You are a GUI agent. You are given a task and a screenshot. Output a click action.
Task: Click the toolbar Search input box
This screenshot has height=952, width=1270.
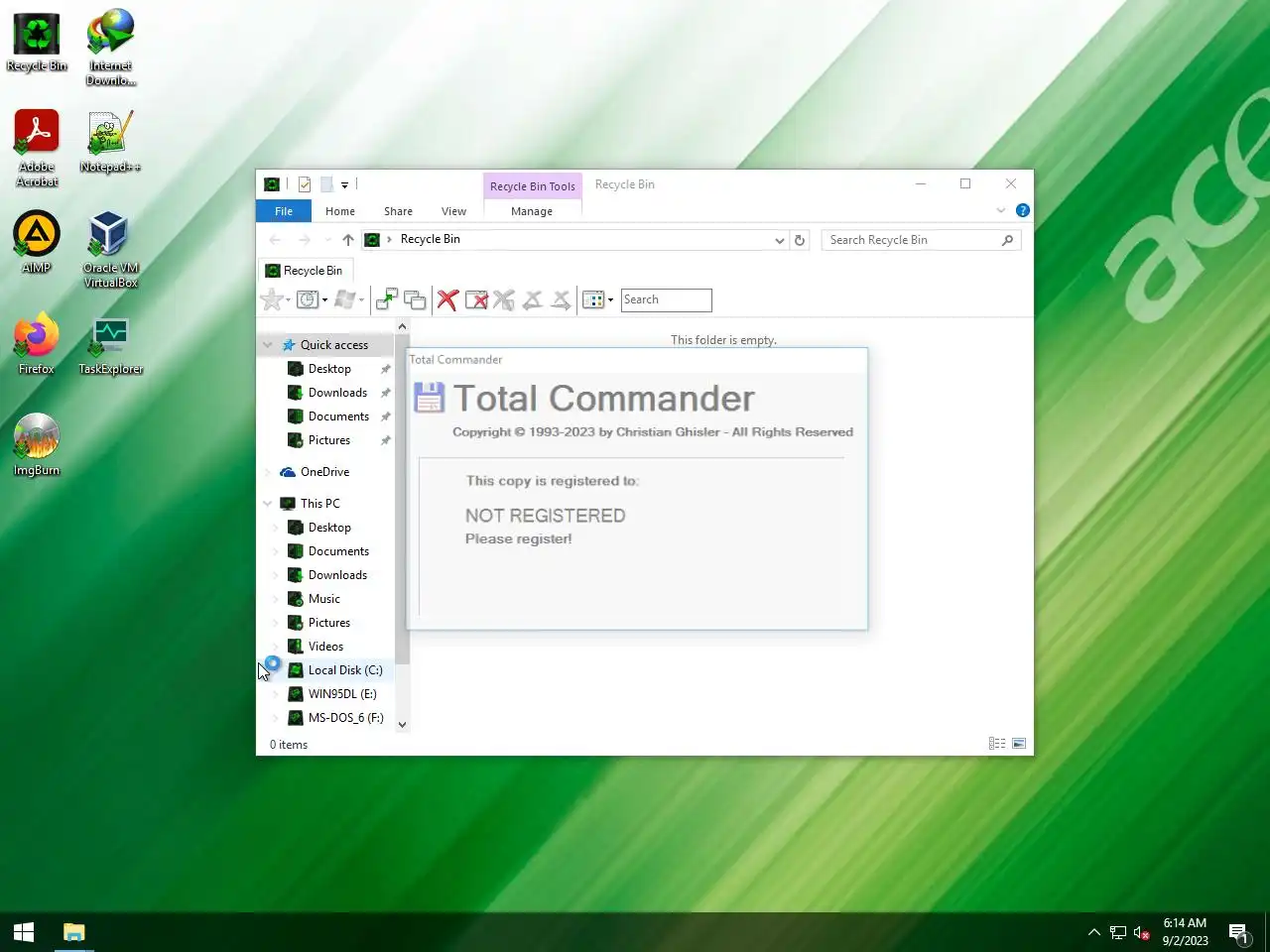pyautogui.click(x=666, y=299)
